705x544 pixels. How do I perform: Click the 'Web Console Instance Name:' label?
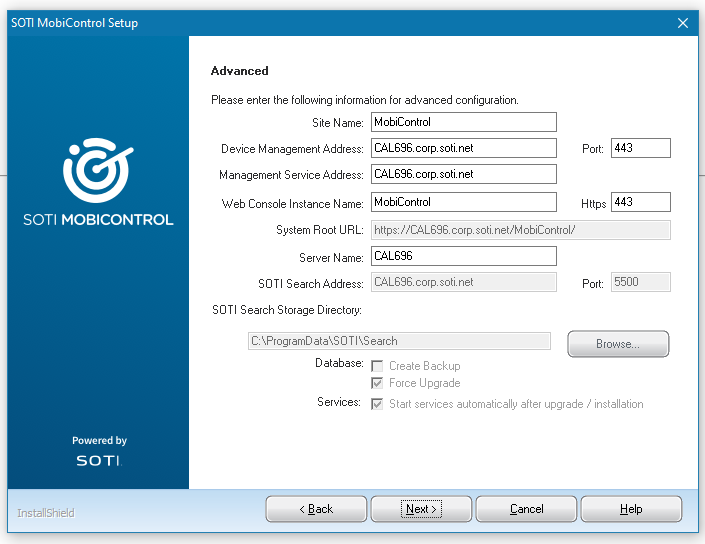pyautogui.click(x=293, y=204)
